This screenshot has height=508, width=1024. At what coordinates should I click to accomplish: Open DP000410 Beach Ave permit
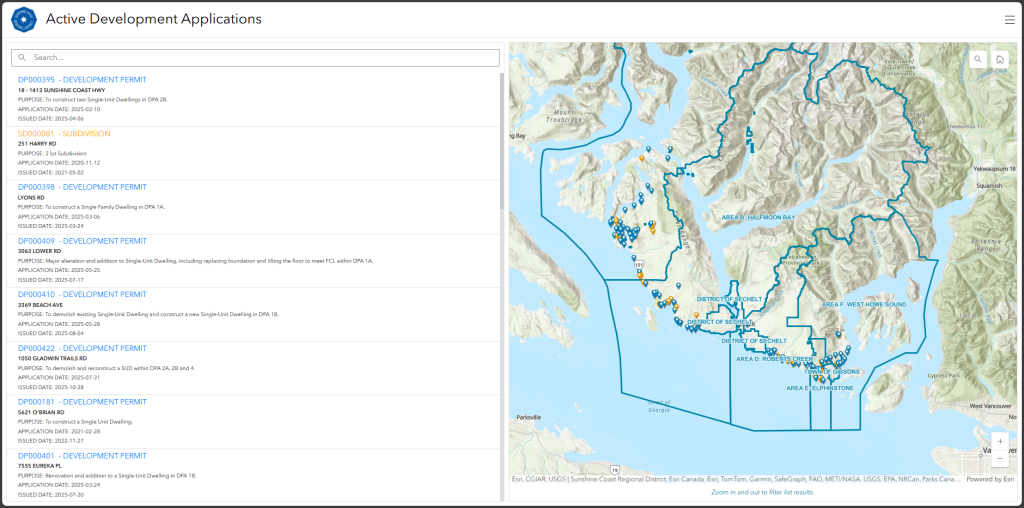click(x=82, y=295)
